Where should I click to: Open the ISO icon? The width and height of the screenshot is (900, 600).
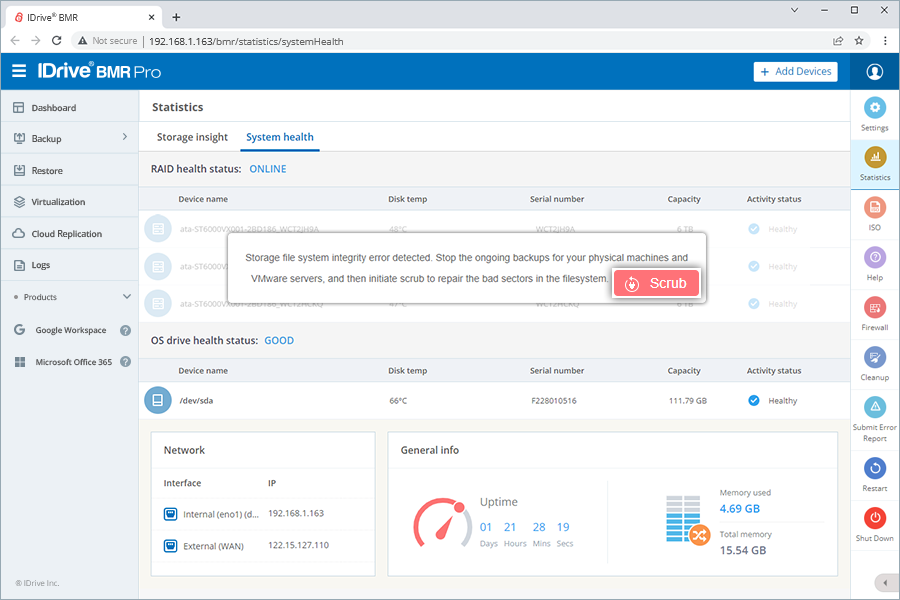[875, 207]
